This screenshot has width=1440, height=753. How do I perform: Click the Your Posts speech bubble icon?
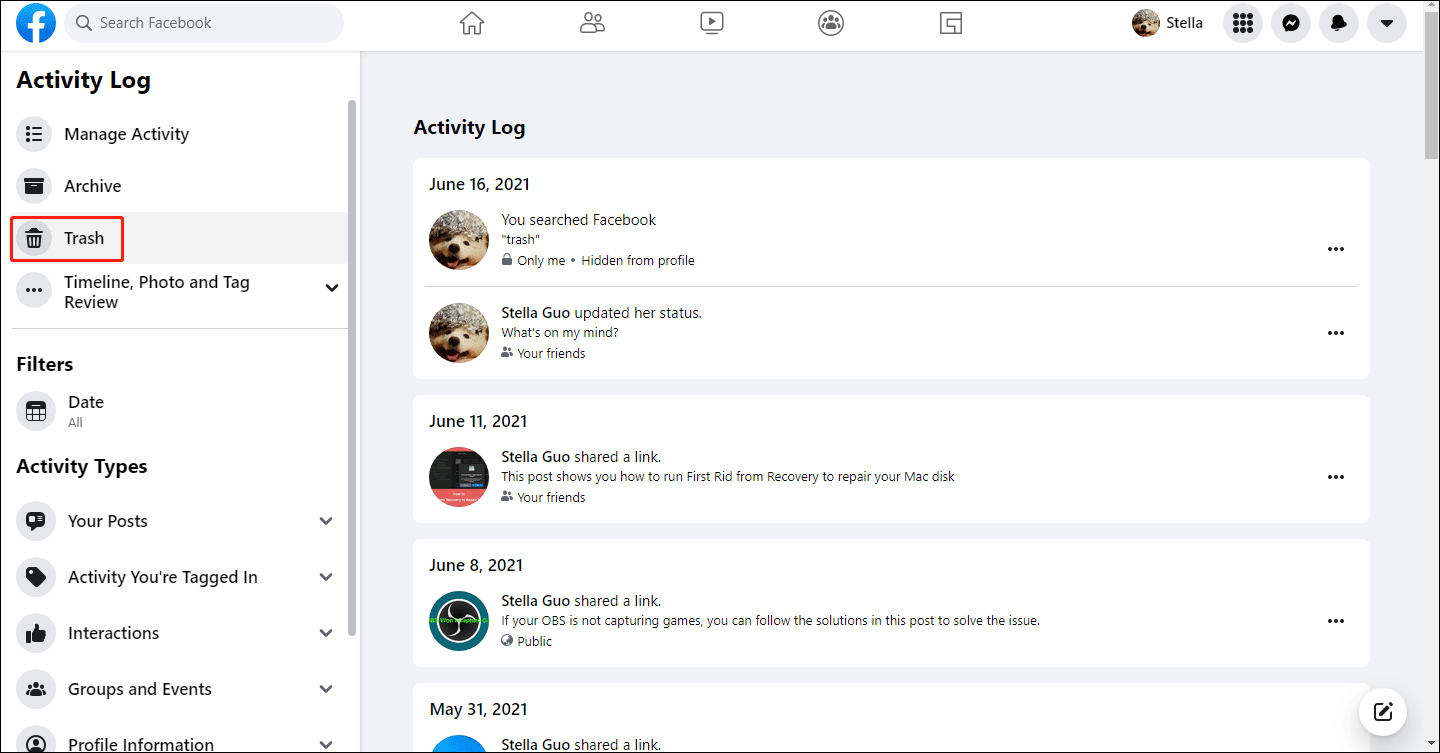36,521
